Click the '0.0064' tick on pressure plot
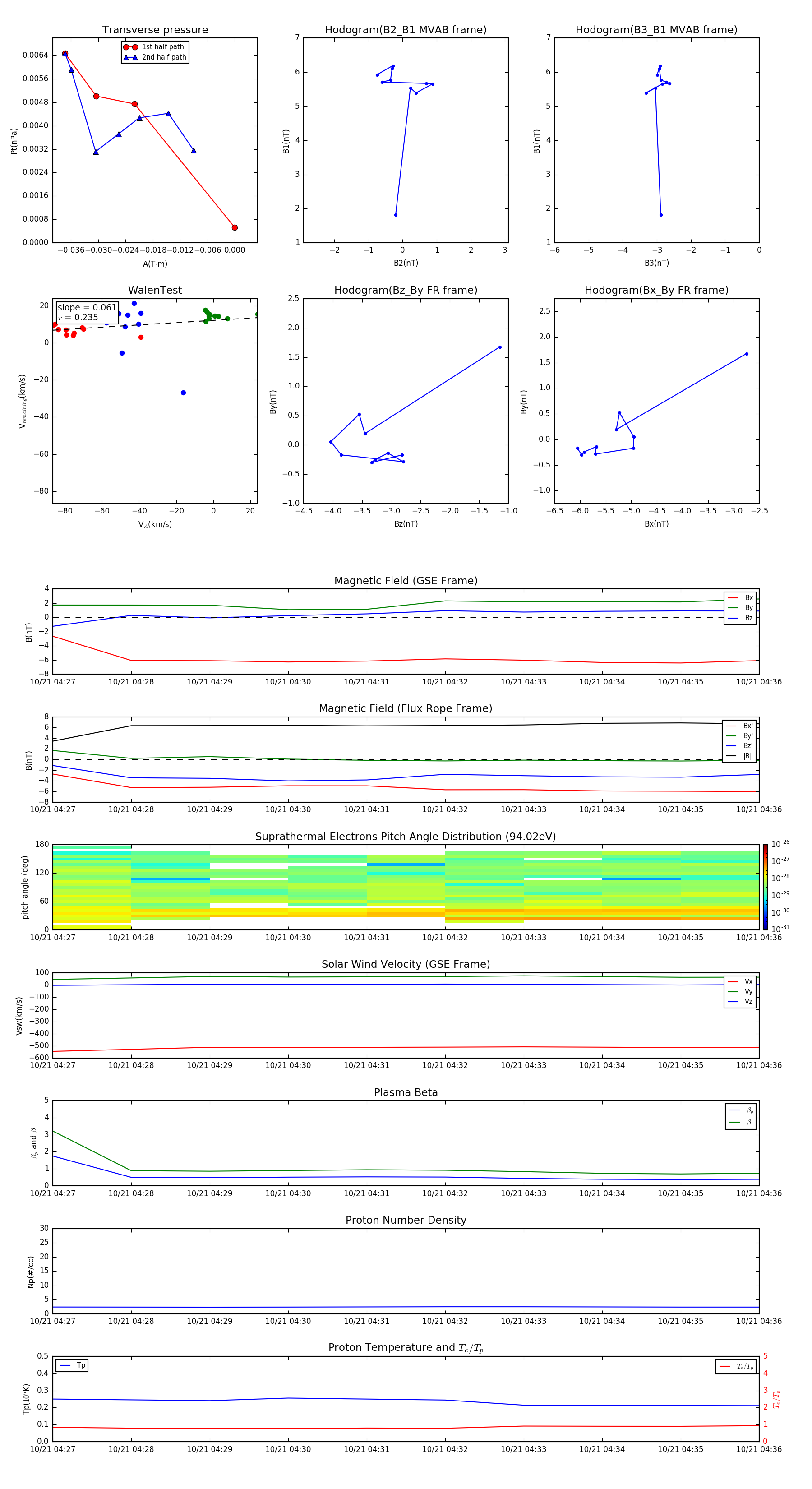 coord(36,55)
